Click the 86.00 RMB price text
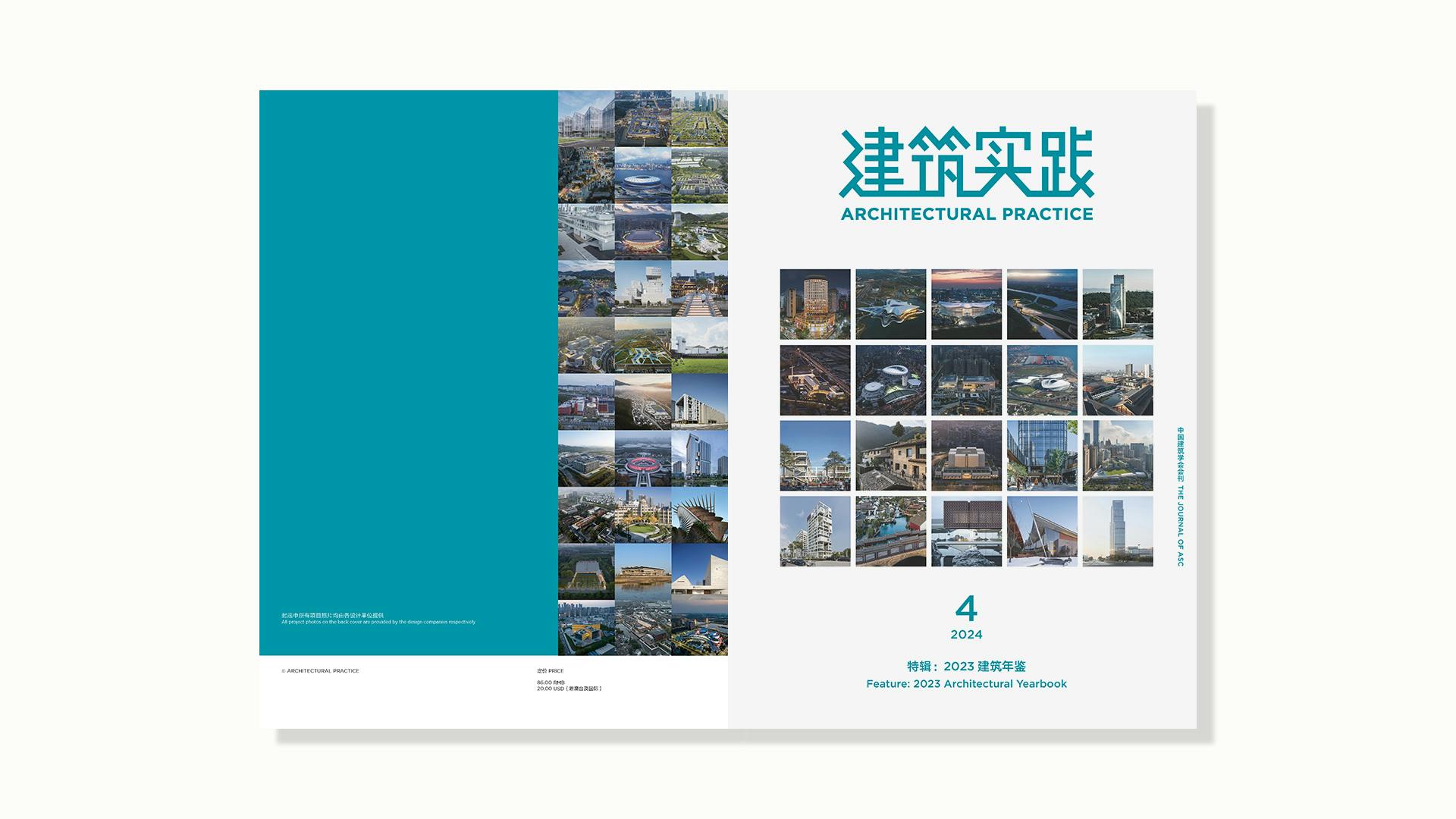Viewport: 1456px width, 819px height. click(x=551, y=682)
